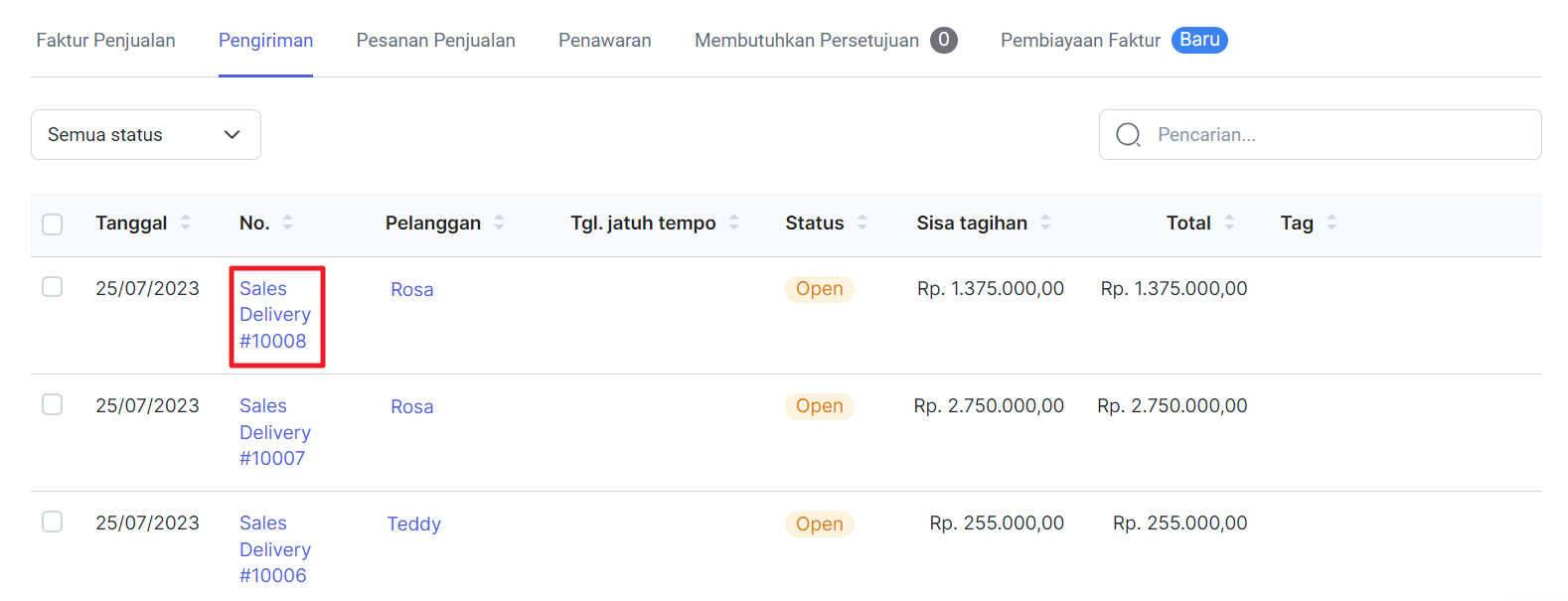This screenshot has width=1568, height=601.
Task: Click the magnifier search icon
Action: tap(1128, 135)
